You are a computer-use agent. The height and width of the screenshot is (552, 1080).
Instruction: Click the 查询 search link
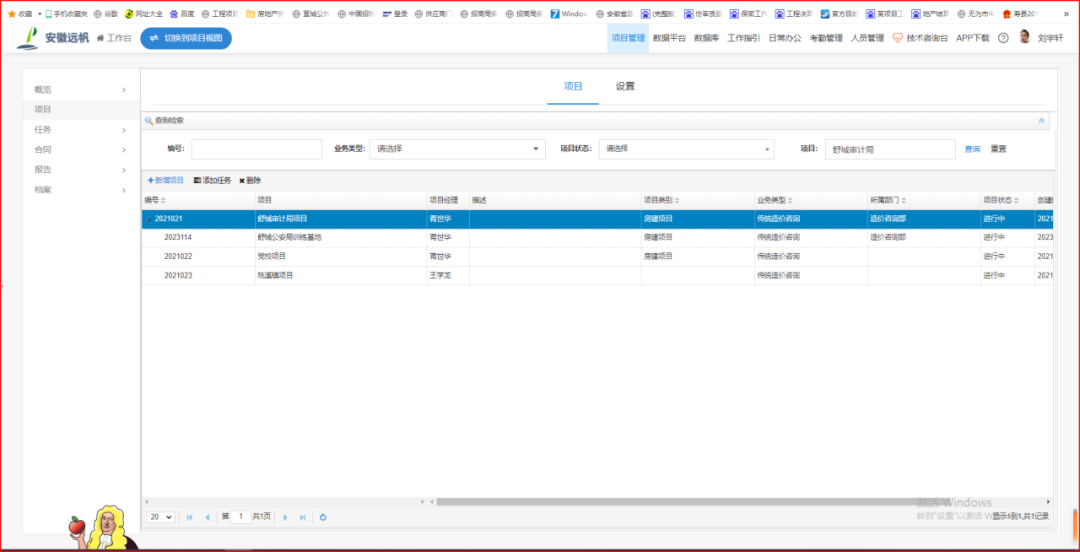[972, 149]
